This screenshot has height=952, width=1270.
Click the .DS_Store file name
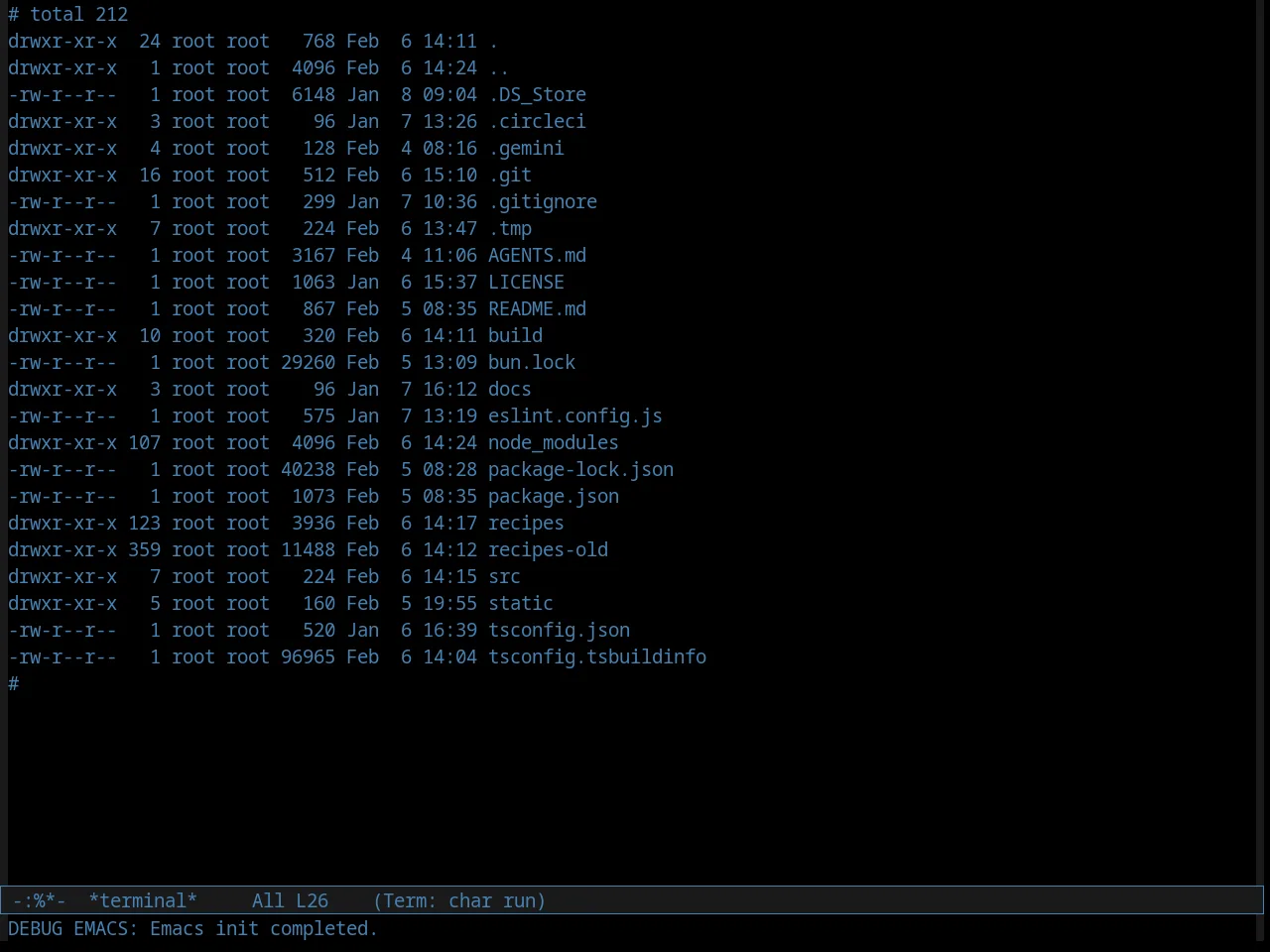[x=537, y=95]
